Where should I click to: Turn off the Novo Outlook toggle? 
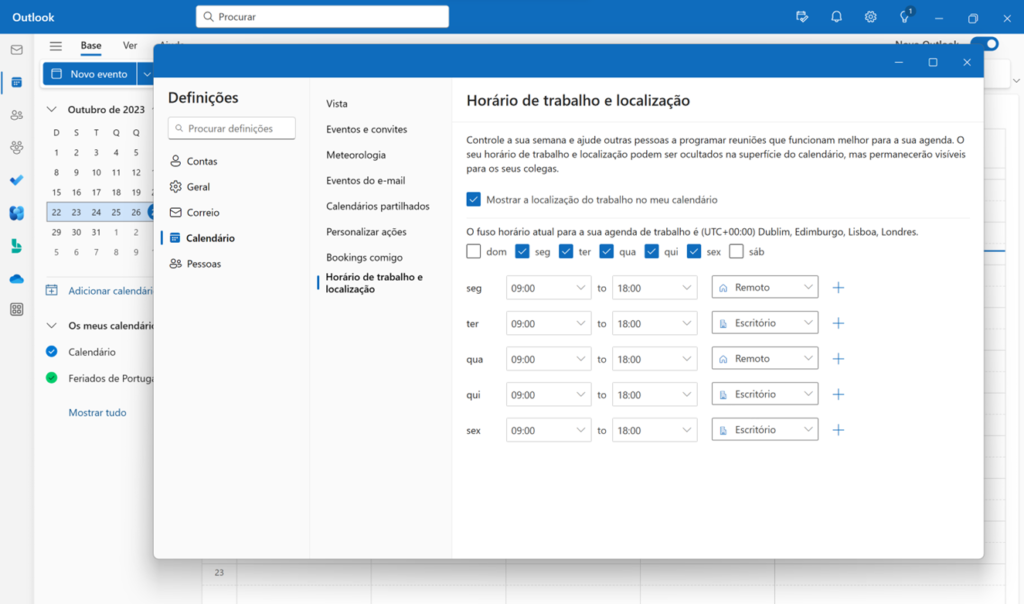click(x=984, y=44)
